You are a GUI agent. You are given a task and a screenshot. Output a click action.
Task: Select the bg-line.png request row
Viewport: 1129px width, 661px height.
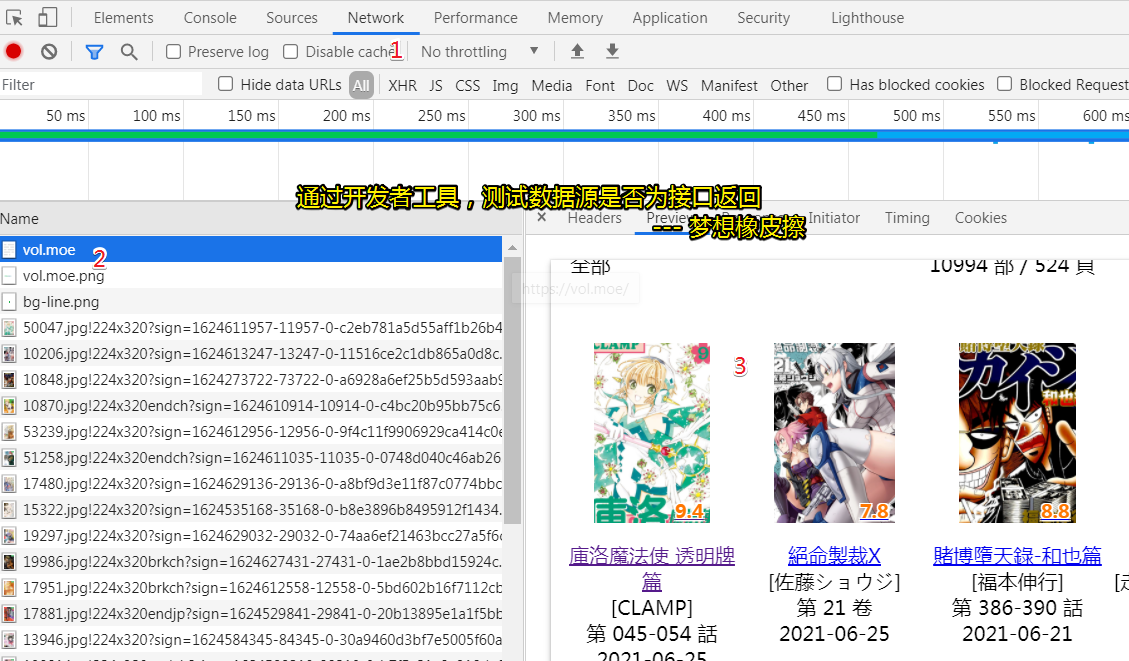[x=251, y=302]
